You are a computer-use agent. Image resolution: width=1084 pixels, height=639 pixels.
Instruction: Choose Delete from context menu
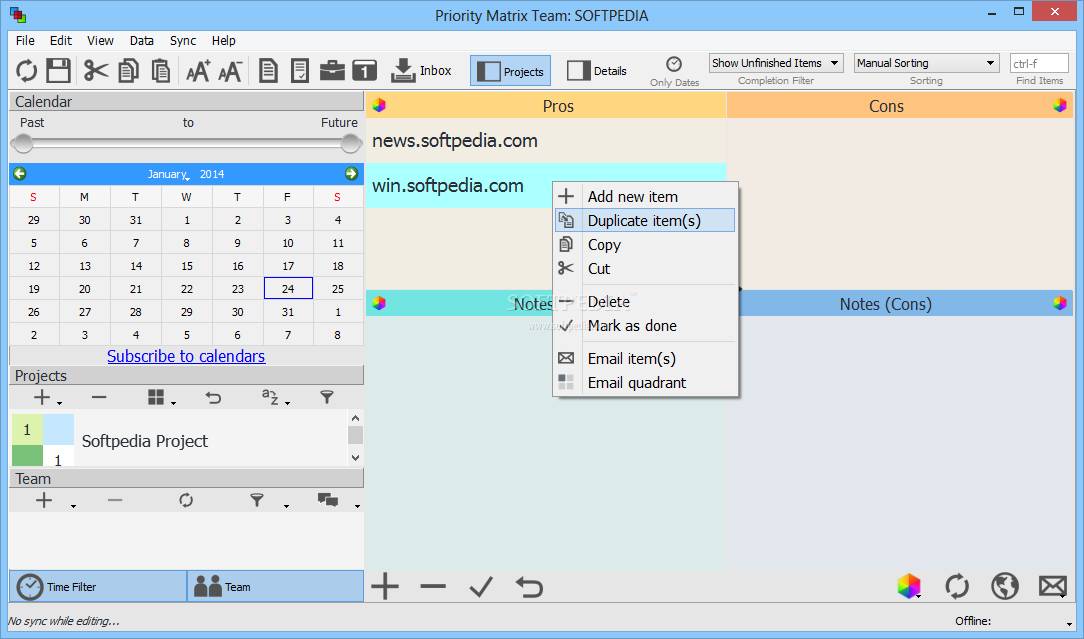645,302
